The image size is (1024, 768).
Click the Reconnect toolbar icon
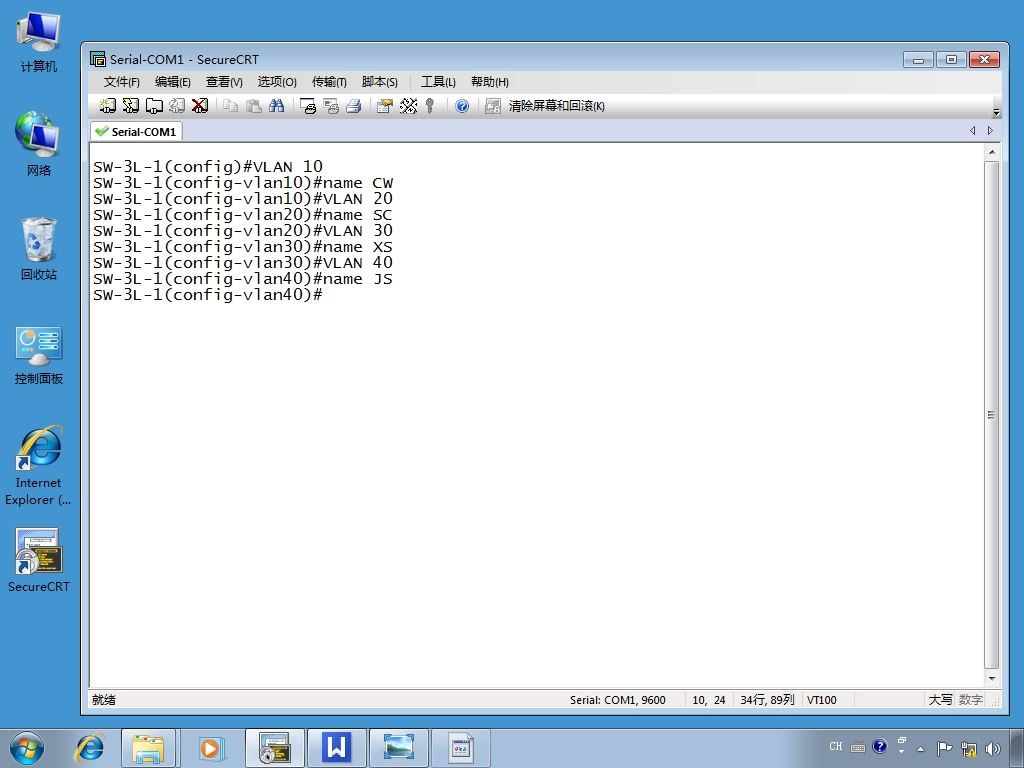177,106
